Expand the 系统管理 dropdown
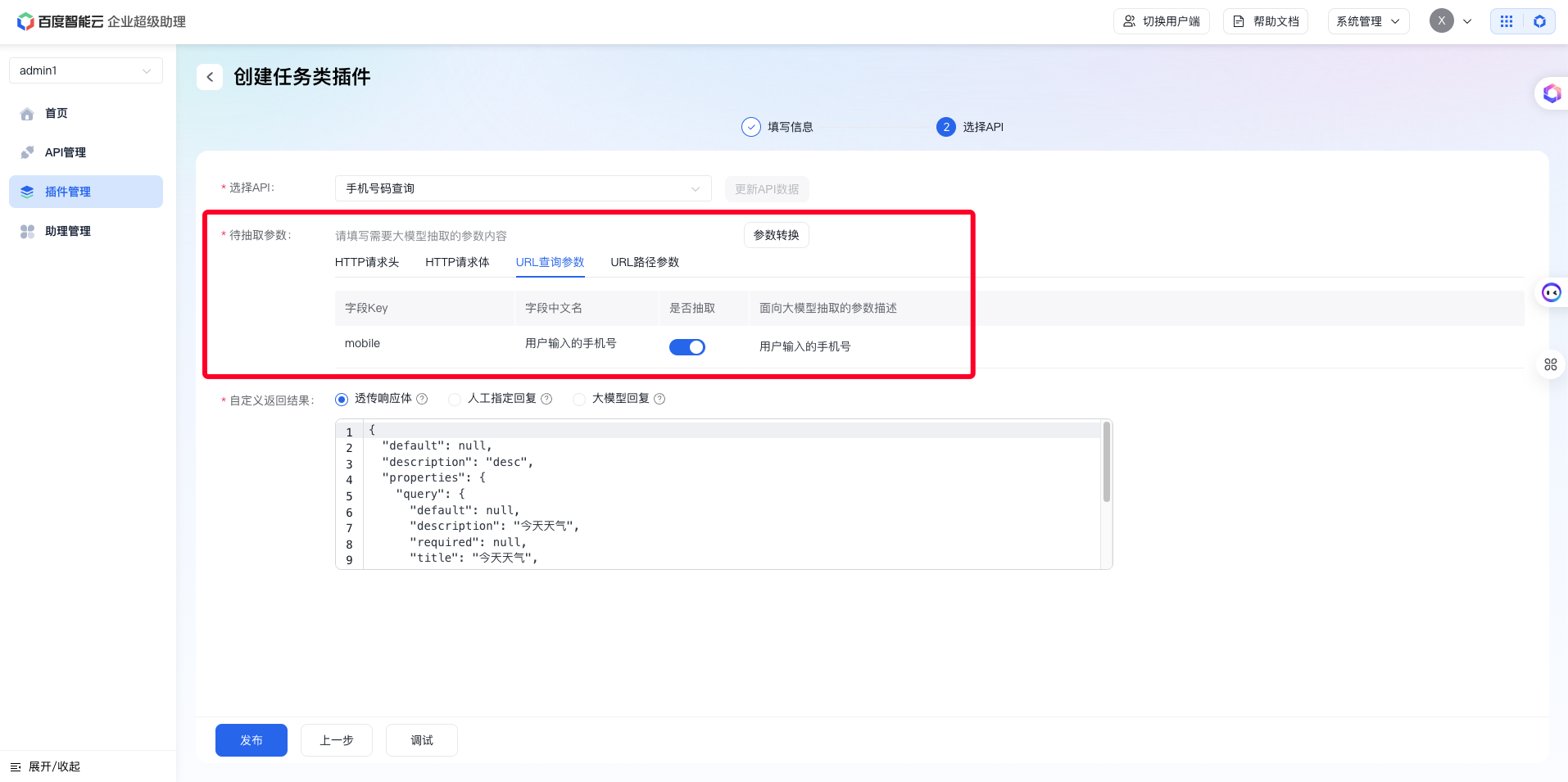 coord(1368,21)
